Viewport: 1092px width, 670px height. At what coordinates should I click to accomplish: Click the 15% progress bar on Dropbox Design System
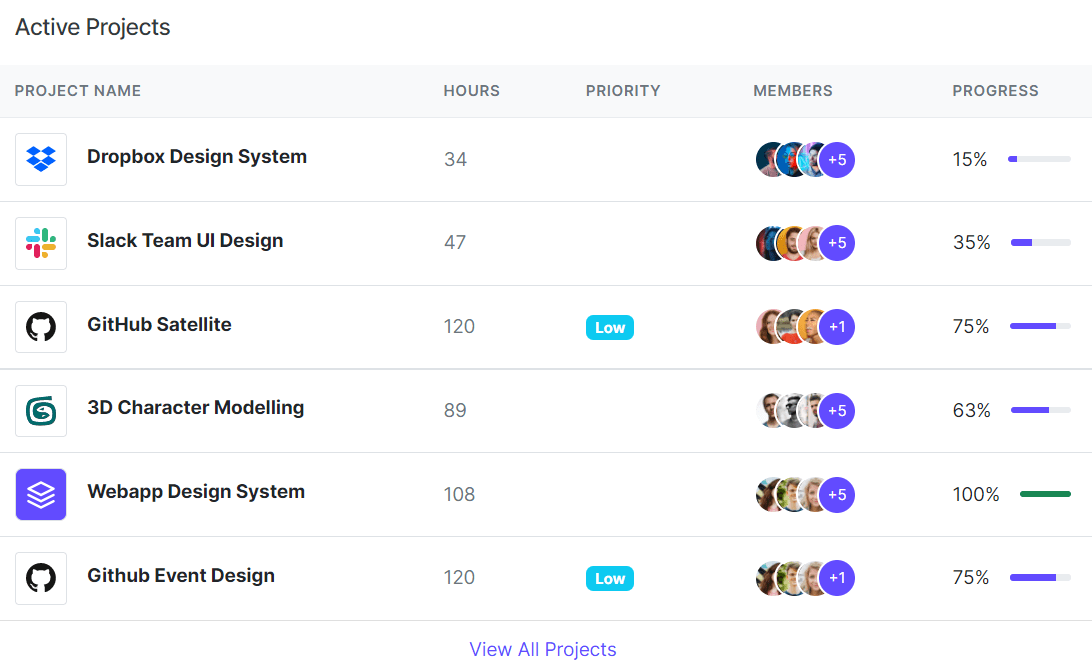tap(1040, 158)
